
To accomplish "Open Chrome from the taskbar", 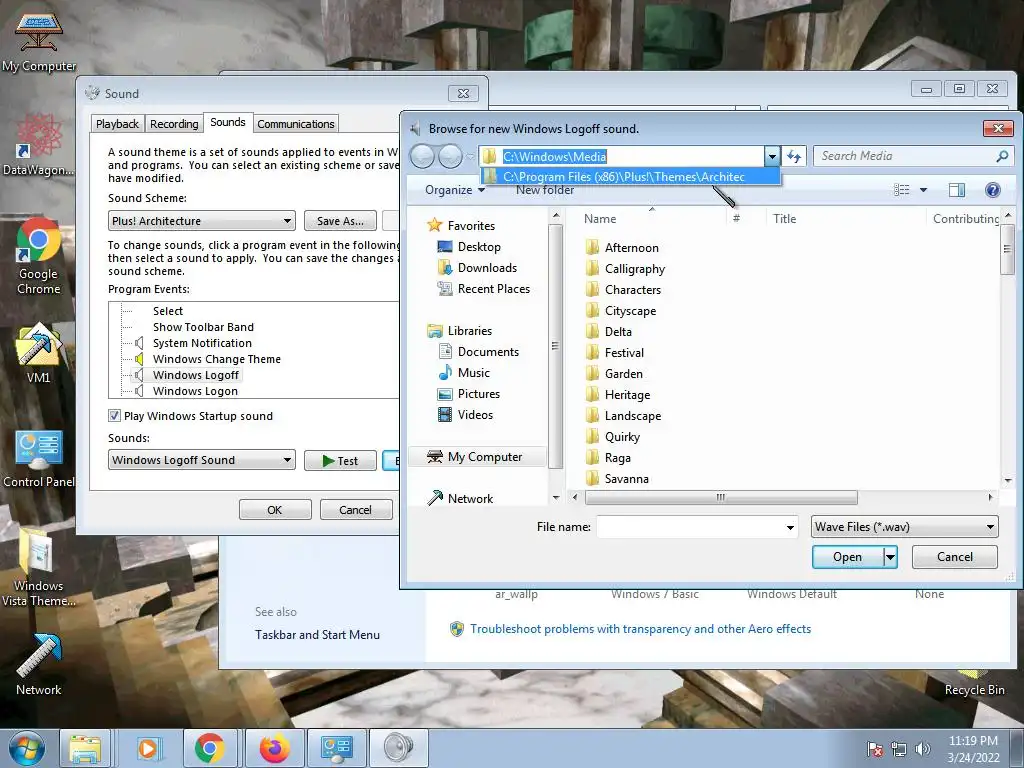I will pyautogui.click(x=210, y=748).
